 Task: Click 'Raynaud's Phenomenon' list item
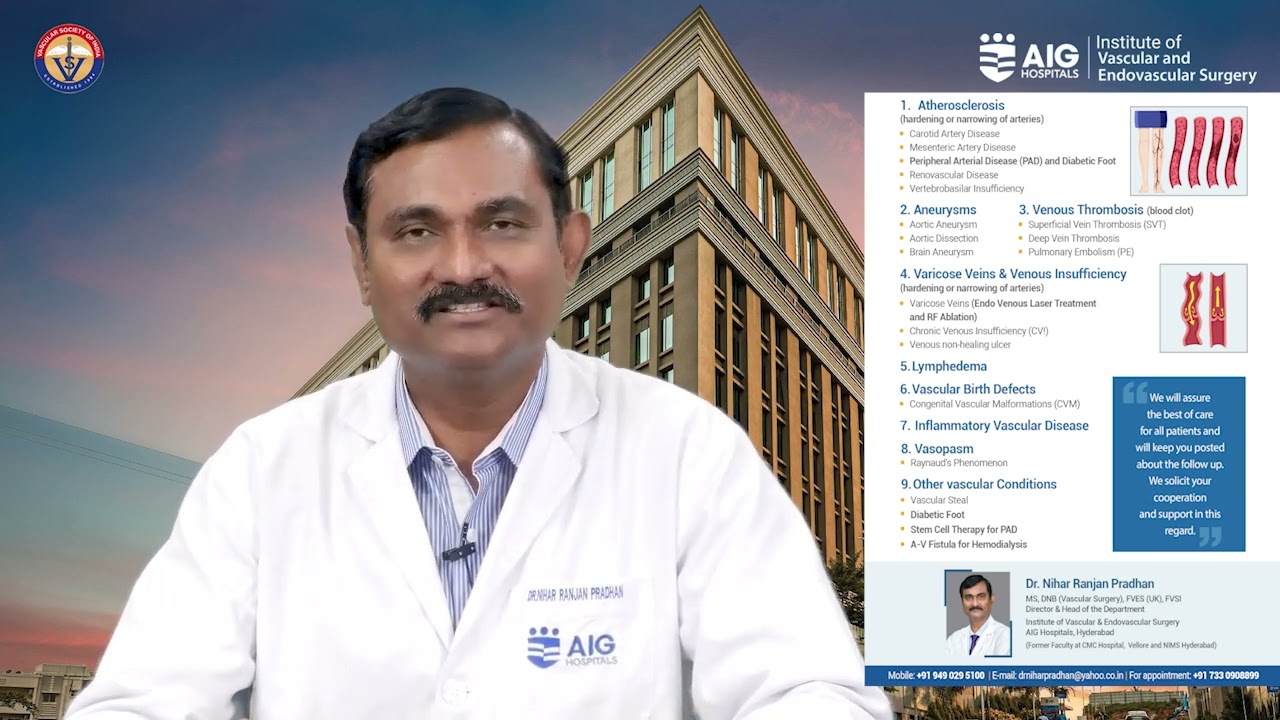959,463
